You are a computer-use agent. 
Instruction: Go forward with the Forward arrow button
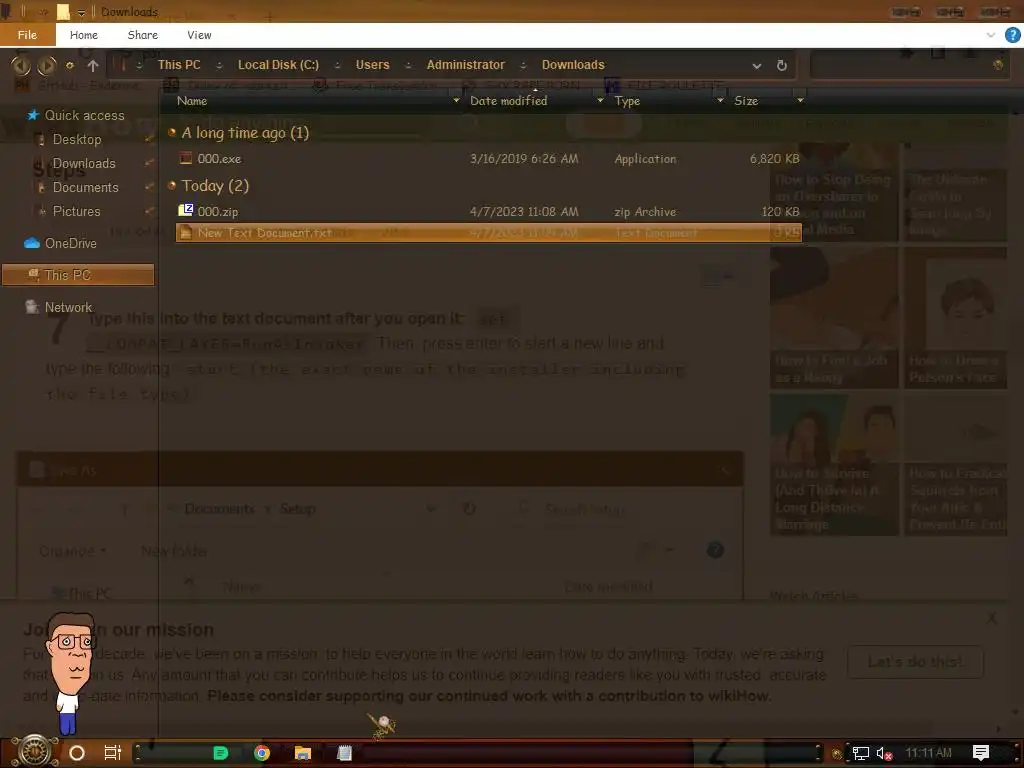(x=46, y=65)
